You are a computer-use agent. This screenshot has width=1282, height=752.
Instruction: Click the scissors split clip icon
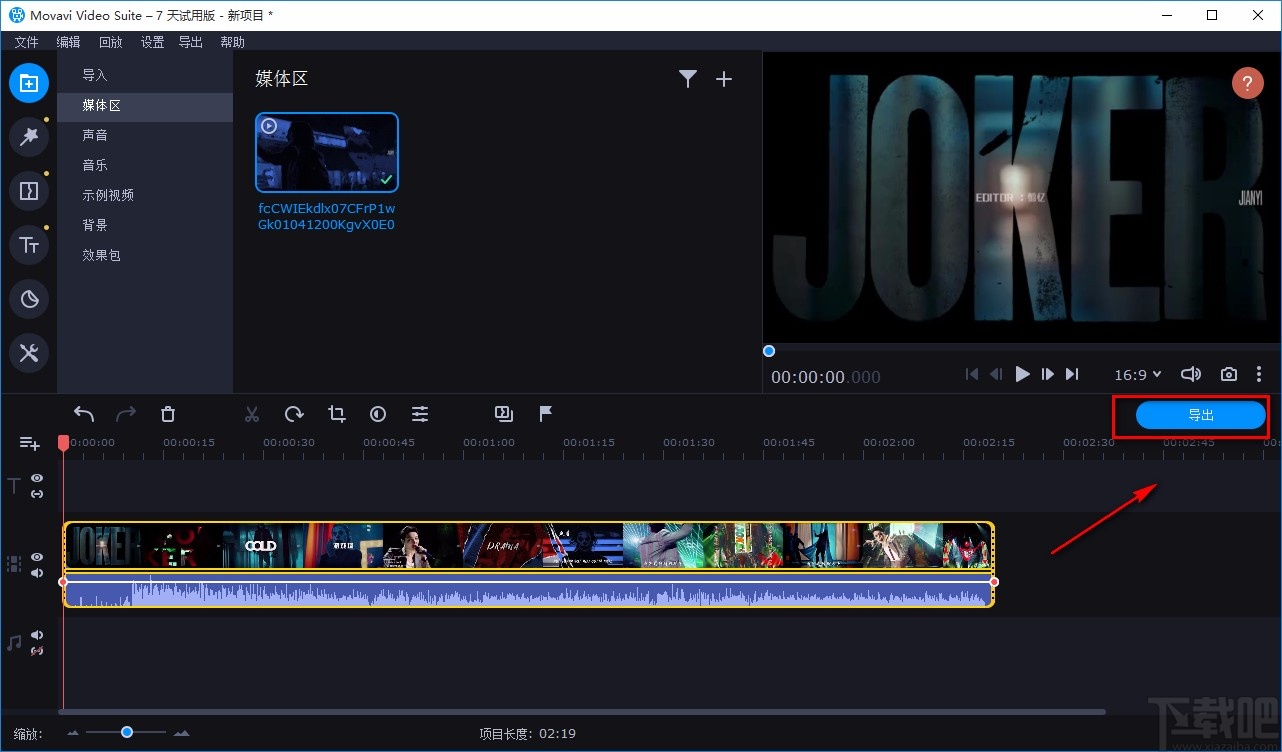coord(252,414)
